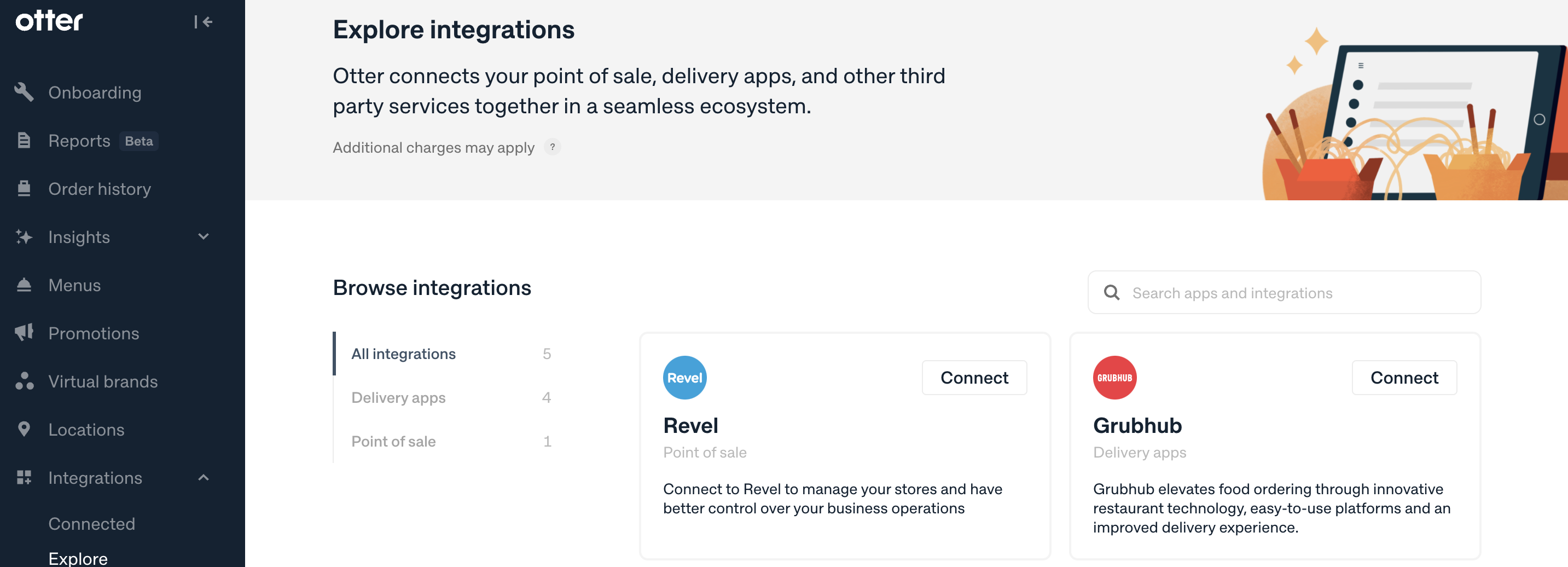The width and height of the screenshot is (1568, 567).
Task: Open the additional charges help tooltip
Action: click(x=552, y=147)
